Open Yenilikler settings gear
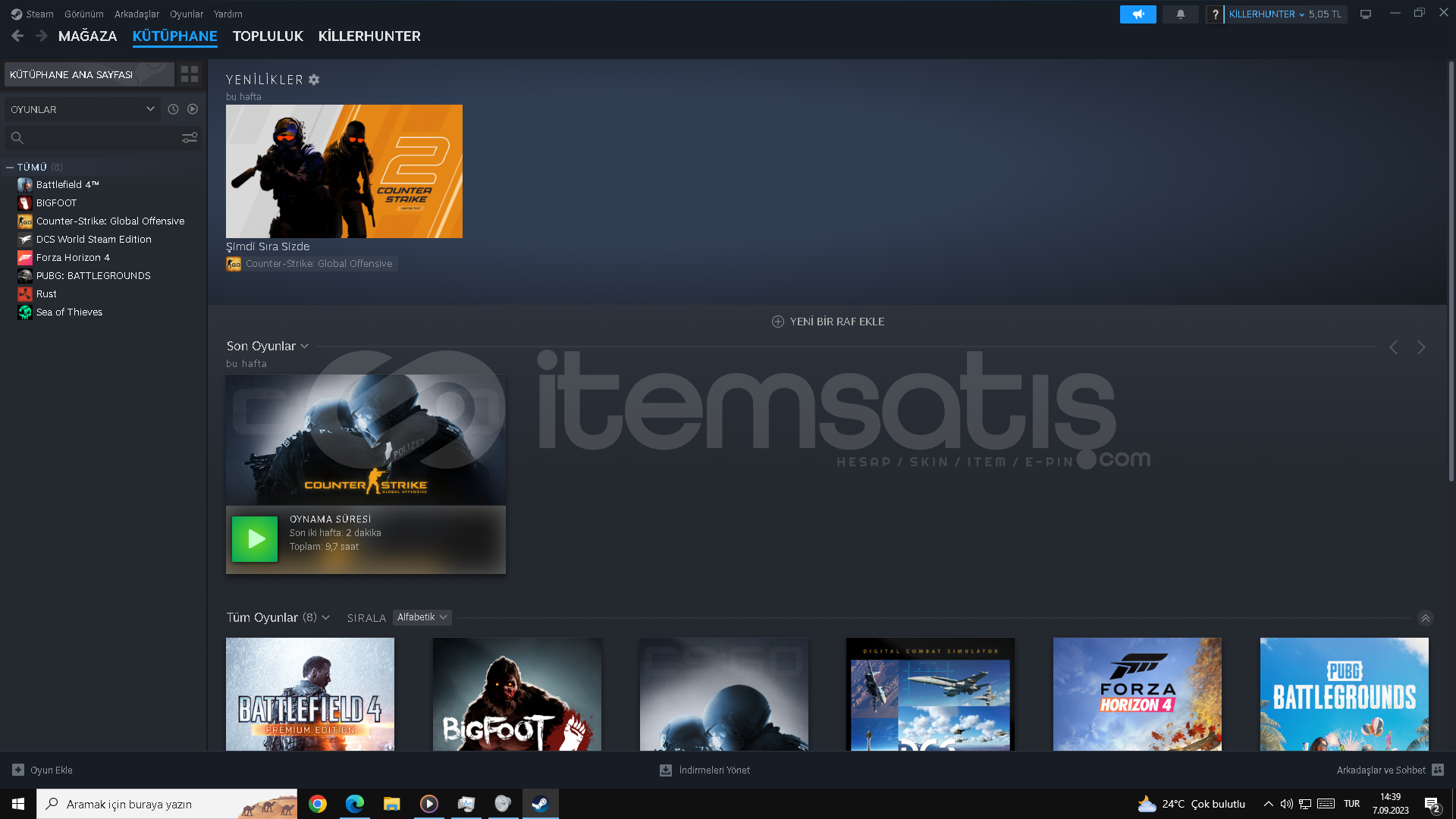 (x=314, y=80)
